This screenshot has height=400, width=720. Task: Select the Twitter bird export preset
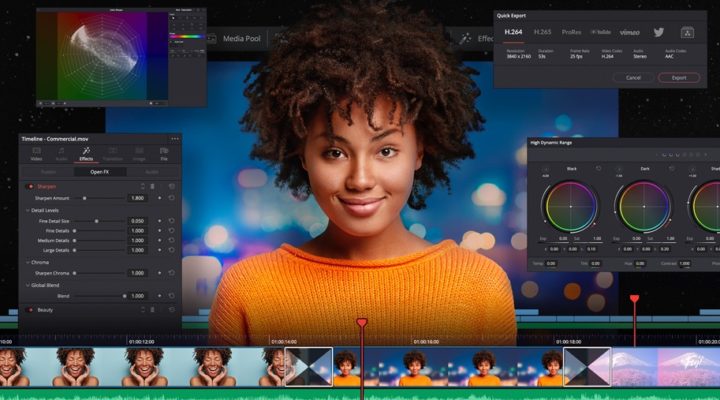pos(659,32)
